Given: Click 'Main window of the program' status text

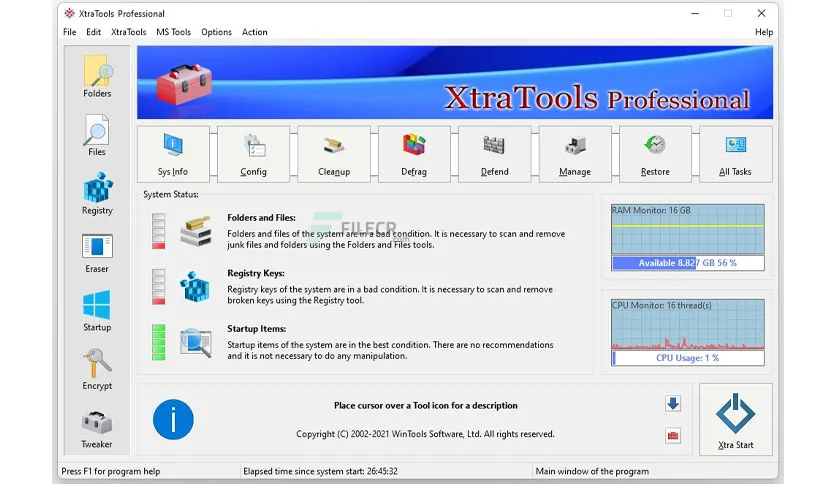Looking at the screenshot, I should [x=592, y=471].
